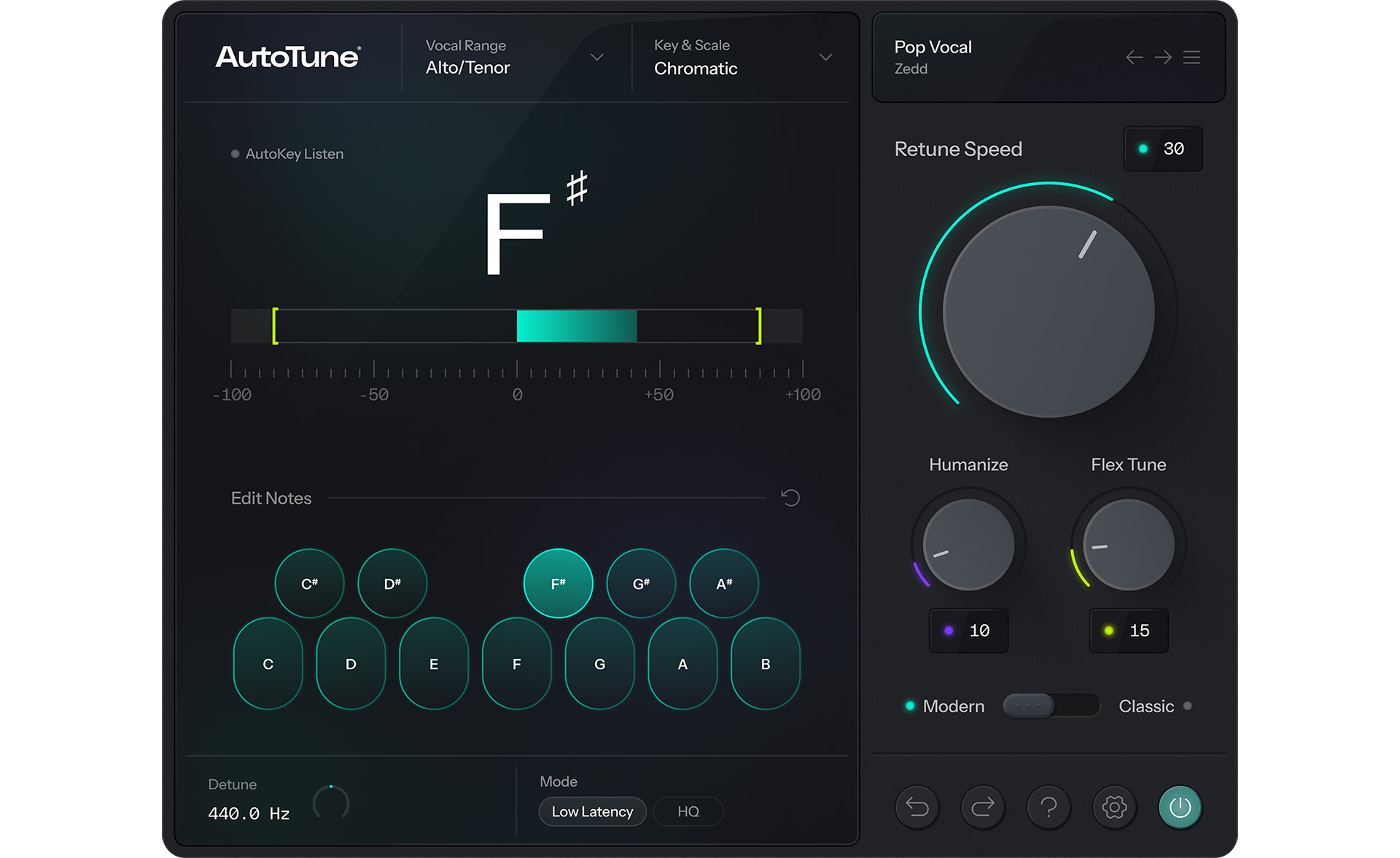Image resolution: width=1400 pixels, height=858 pixels.
Task: Toggle the F# note button
Action: [x=558, y=583]
